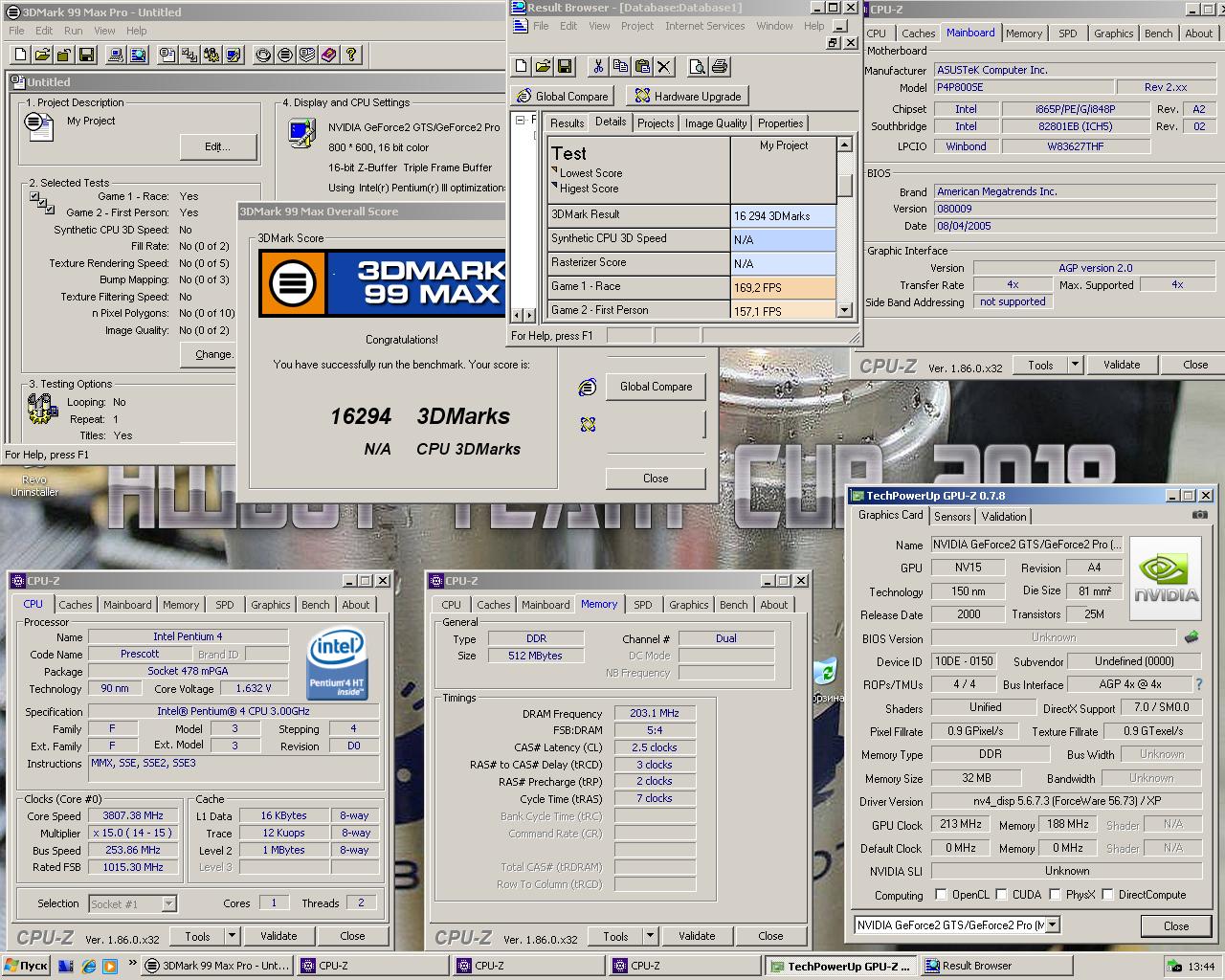Click scroll-up arrow in Result Browser table
The height and width of the screenshot is (980, 1225).
point(844,145)
